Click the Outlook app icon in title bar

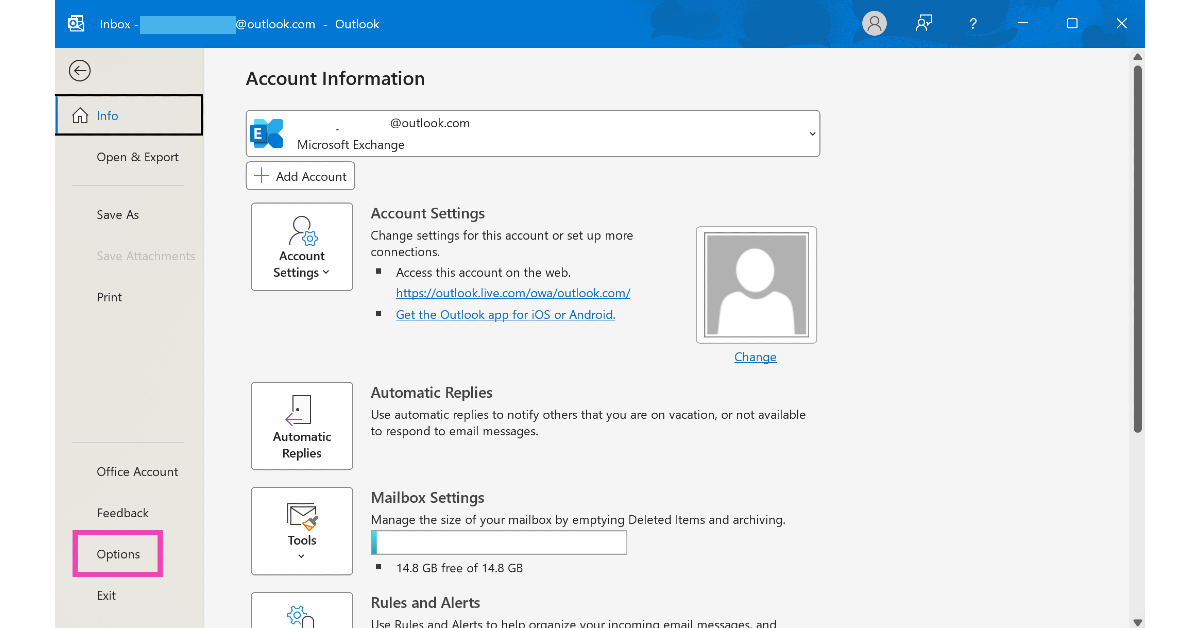point(76,24)
